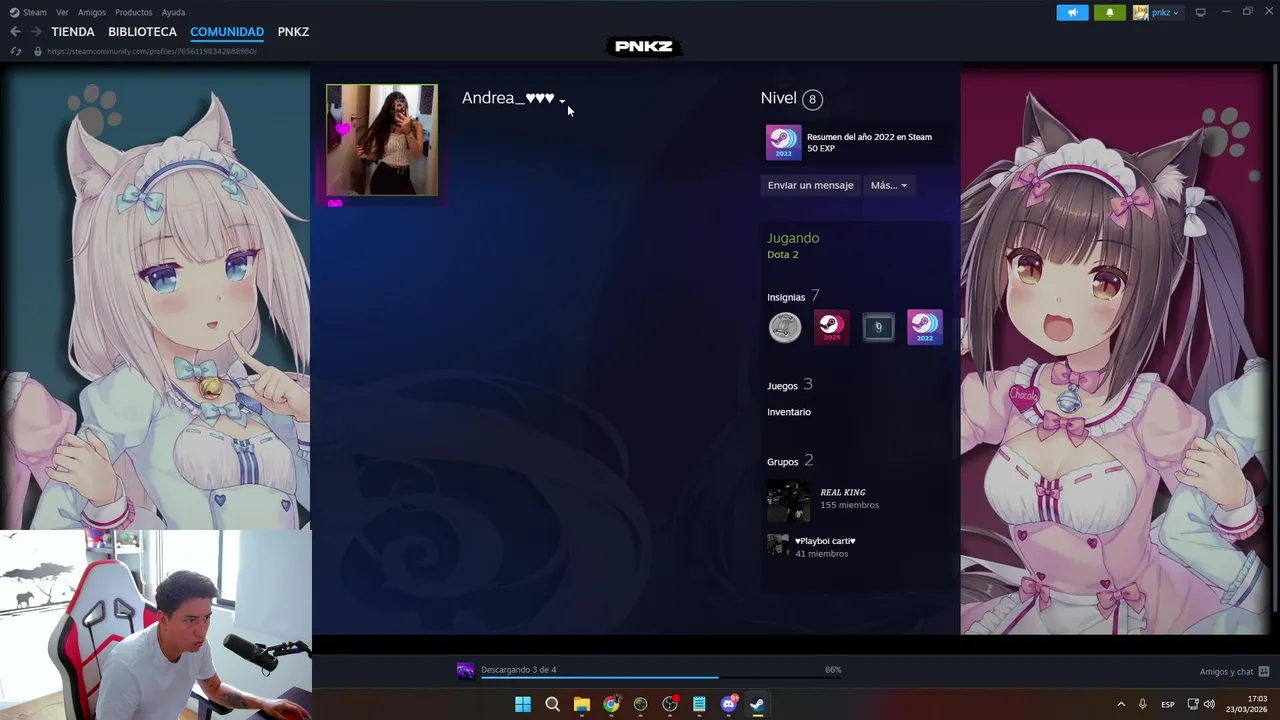Viewport: 1280px width, 720px height.
Task: Open the Ver menu
Action: tap(62, 12)
